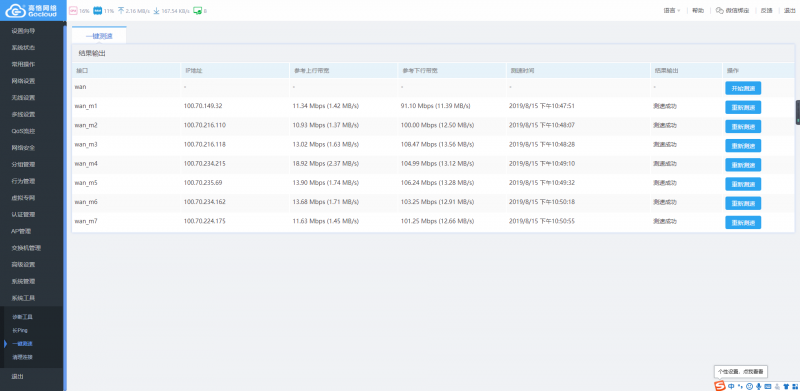Toggle Sogou punctuation mode icon
800x391 pixels.
(x=740, y=386)
